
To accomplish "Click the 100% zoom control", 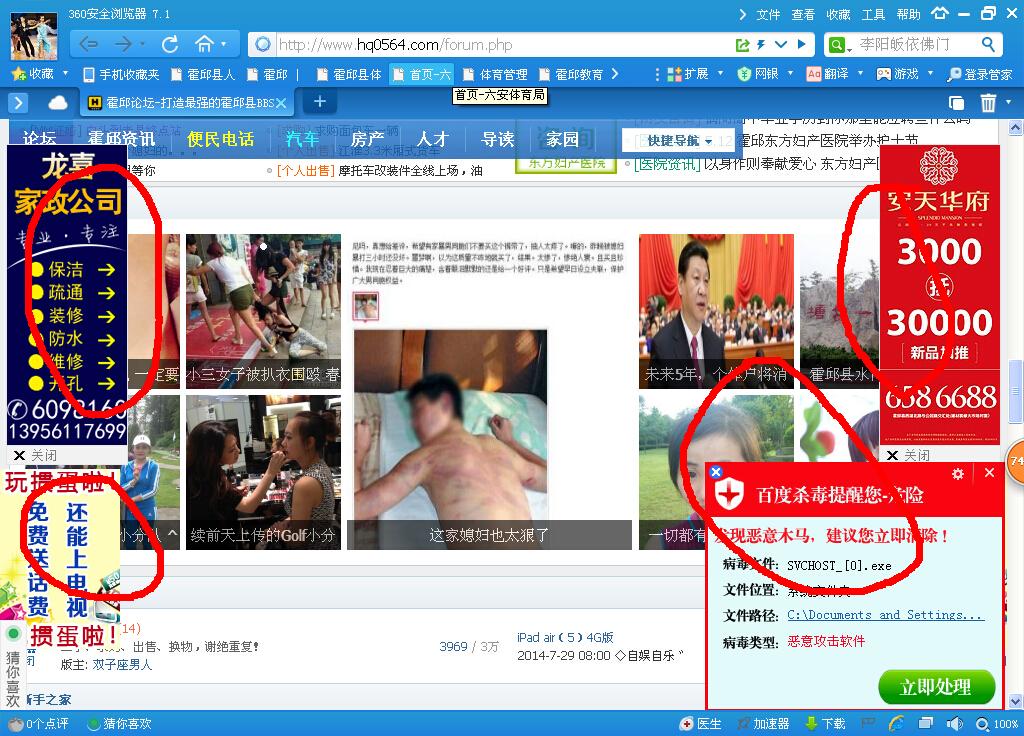I will point(997,724).
